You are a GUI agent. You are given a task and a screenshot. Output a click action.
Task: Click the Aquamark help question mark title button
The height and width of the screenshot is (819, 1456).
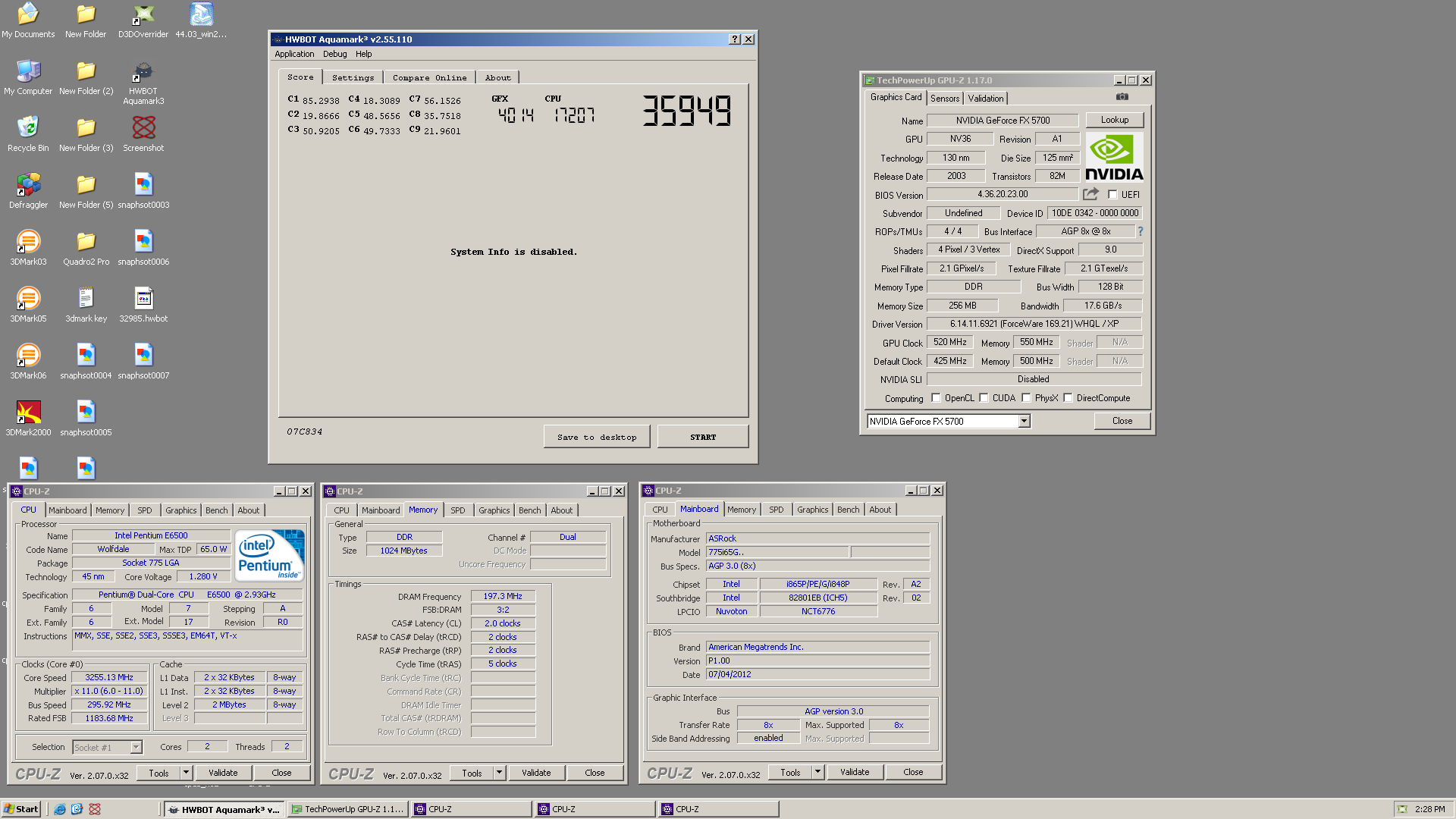click(734, 39)
